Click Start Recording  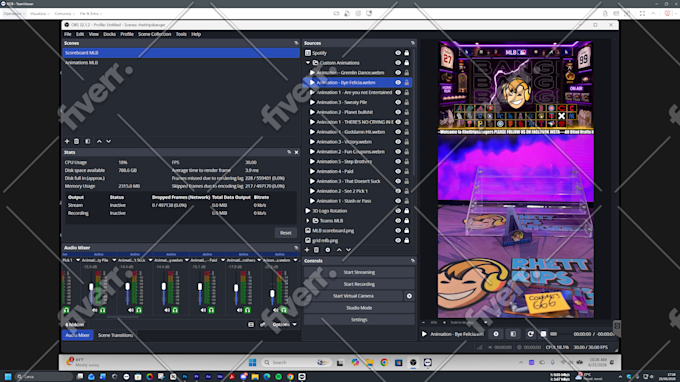click(x=359, y=284)
